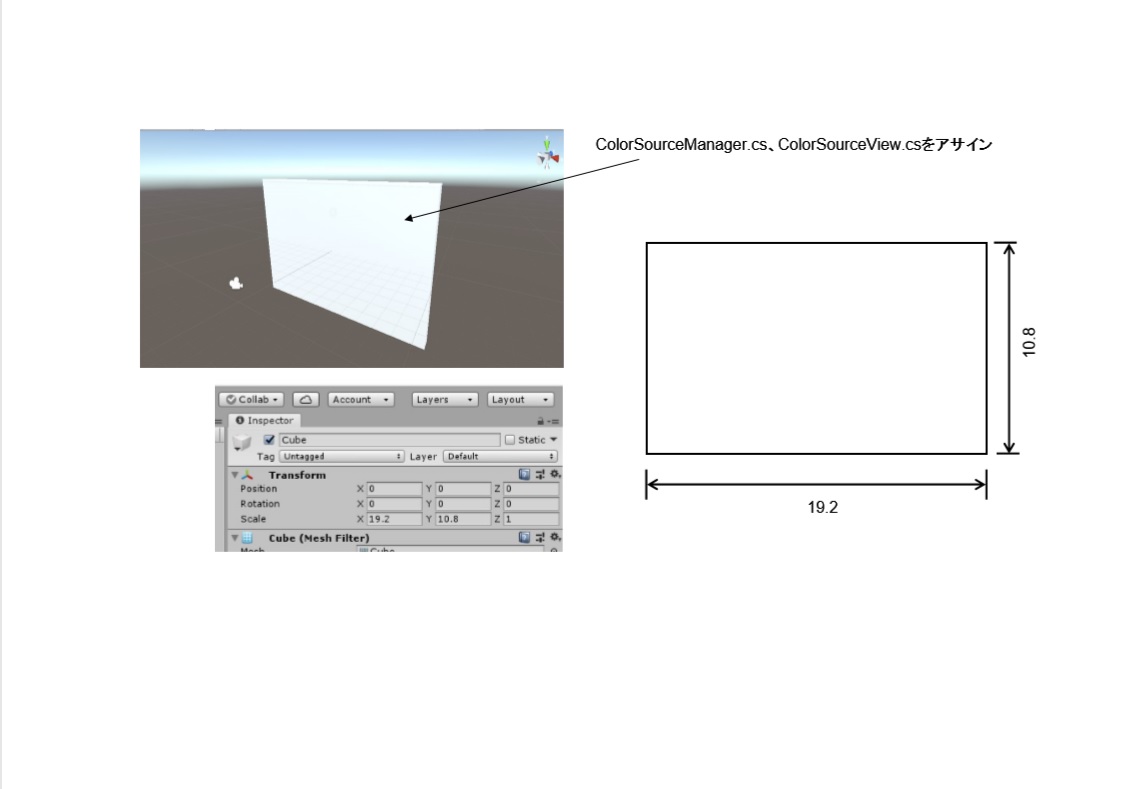Open Transform help reference icon
Image resolution: width=1122 pixels, height=789 pixels.
(525, 474)
